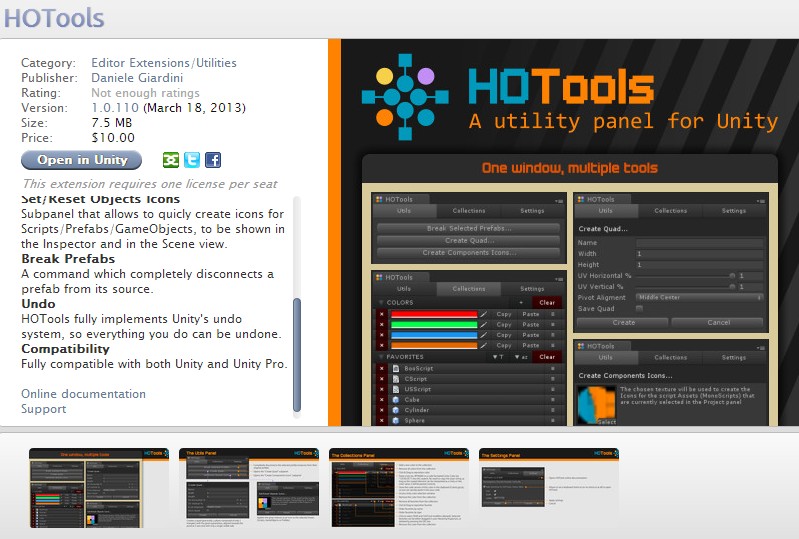Click the UV Vertical % slider
This screenshot has height=539, width=799.
point(685,287)
